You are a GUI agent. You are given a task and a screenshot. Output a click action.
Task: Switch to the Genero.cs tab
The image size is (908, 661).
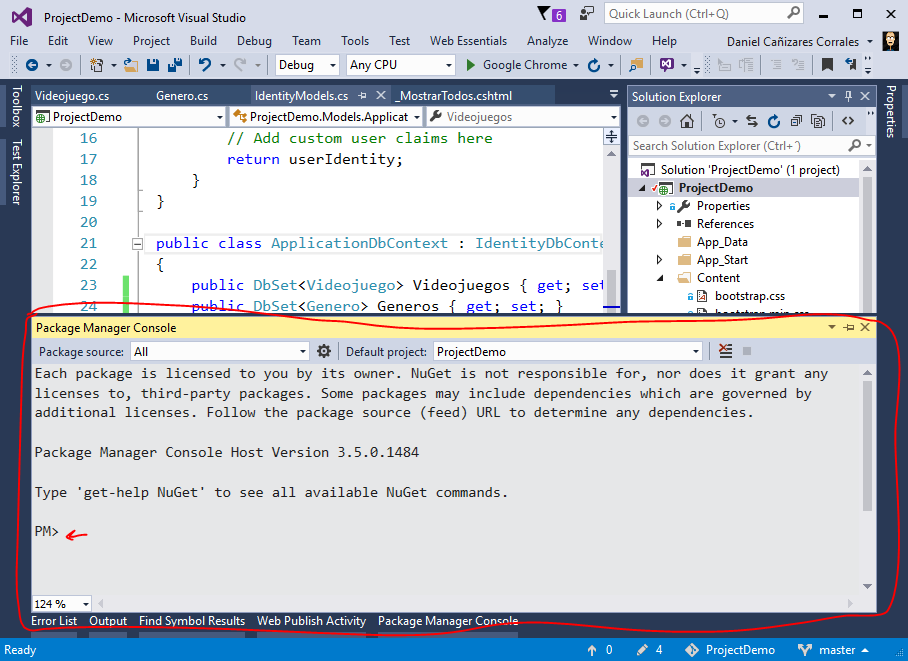(x=182, y=96)
